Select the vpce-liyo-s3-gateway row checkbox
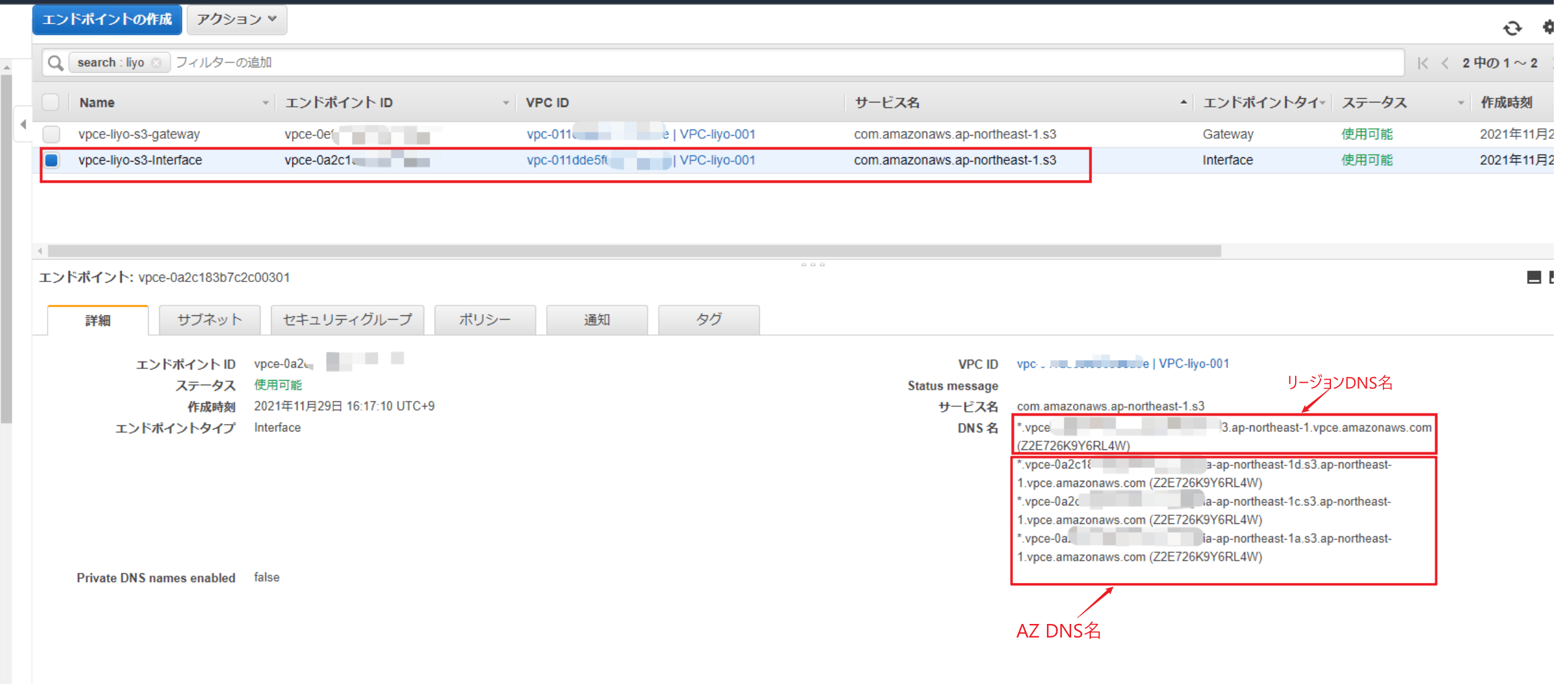Screen dimensions: 1568x690 51,134
